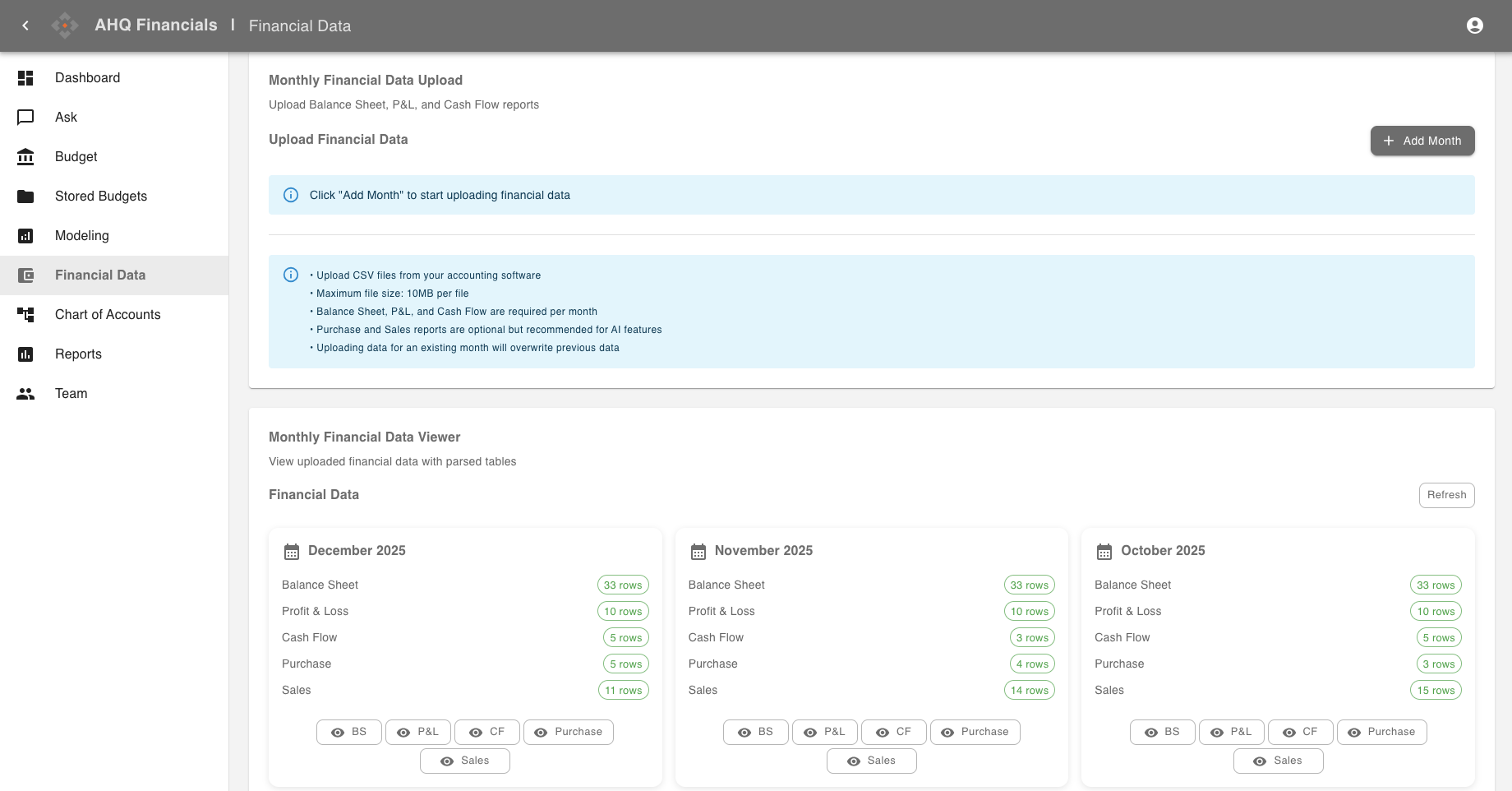1512x791 pixels.
Task: Click the AHQ Financials logo icon
Action: (x=65, y=25)
